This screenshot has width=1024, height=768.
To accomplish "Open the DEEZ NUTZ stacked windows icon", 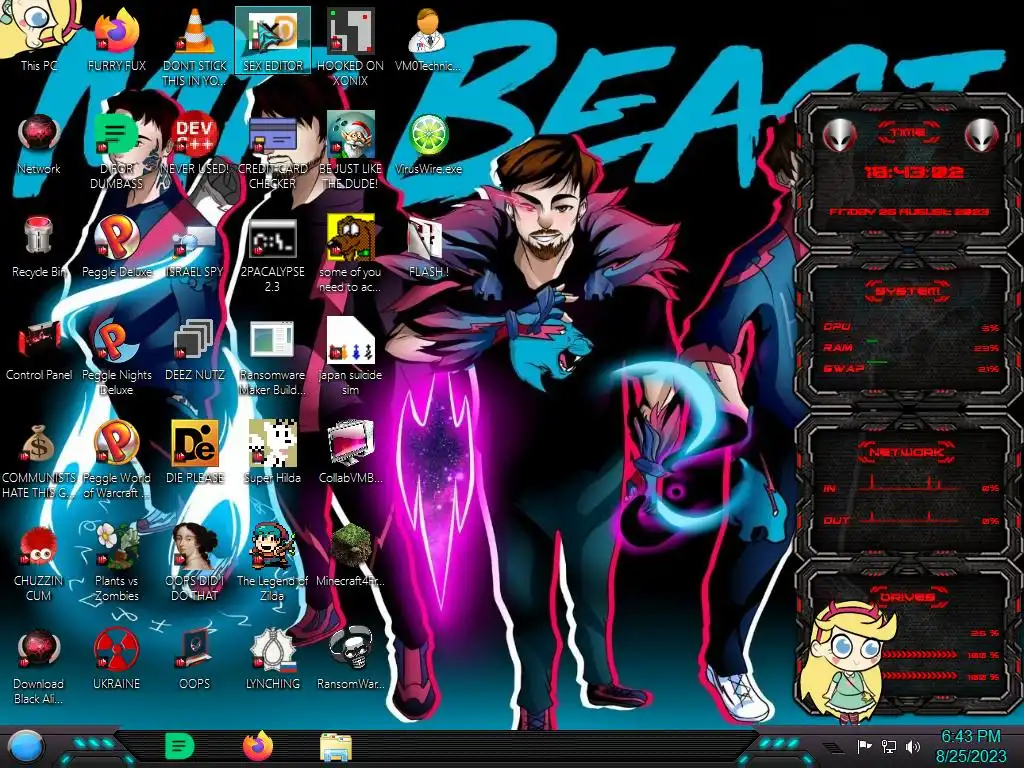I will click(x=195, y=349).
